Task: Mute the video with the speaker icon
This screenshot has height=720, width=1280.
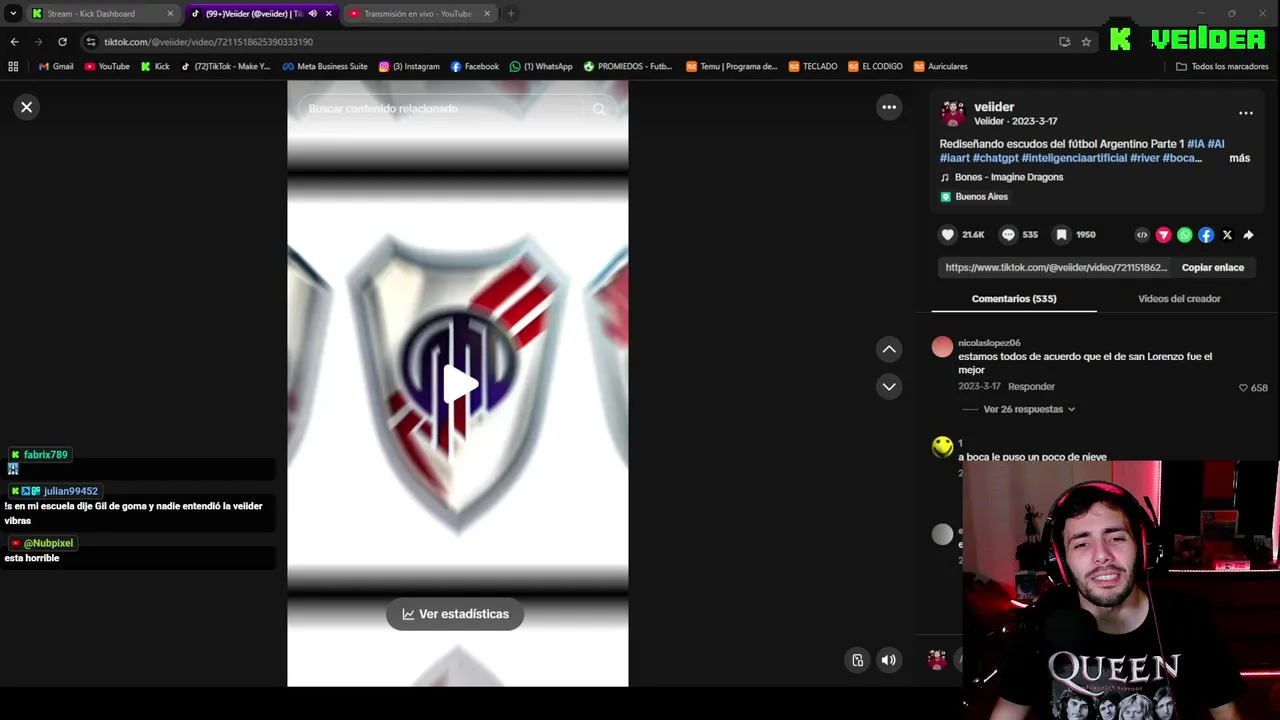Action: [888, 660]
